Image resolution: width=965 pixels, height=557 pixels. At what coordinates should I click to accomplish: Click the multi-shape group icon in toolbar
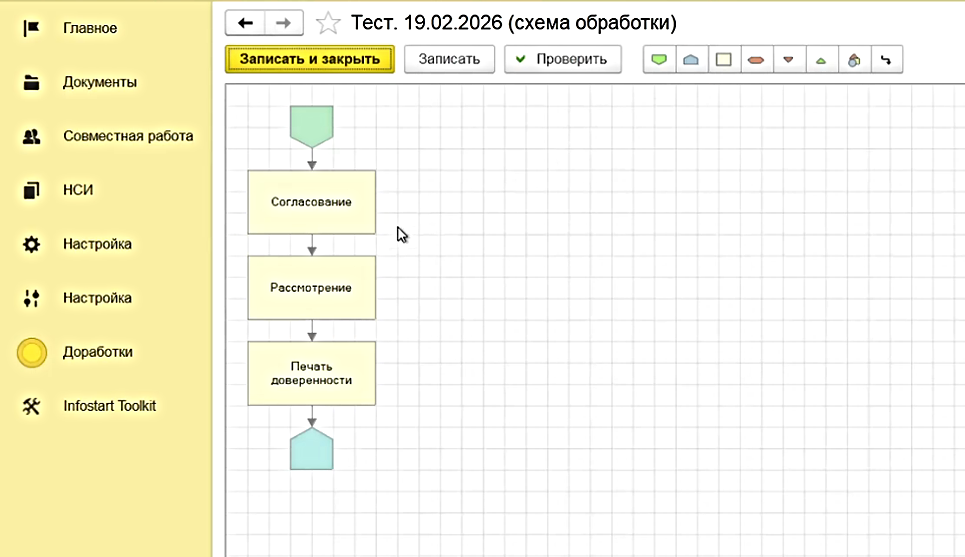853,59
